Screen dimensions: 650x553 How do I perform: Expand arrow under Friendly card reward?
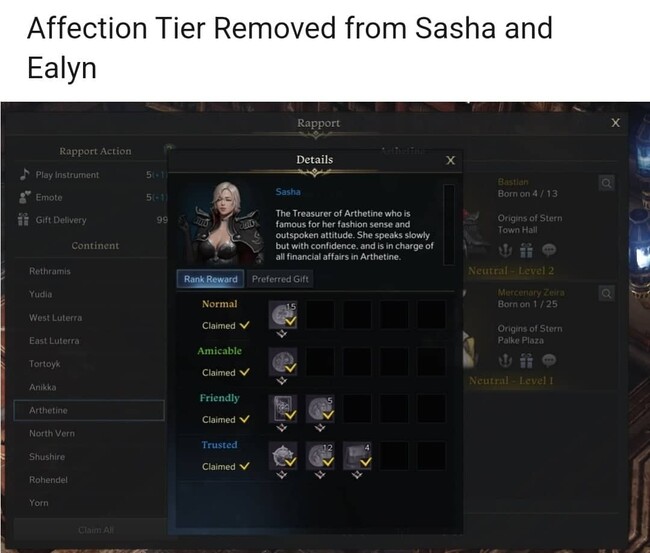[282, 428]
